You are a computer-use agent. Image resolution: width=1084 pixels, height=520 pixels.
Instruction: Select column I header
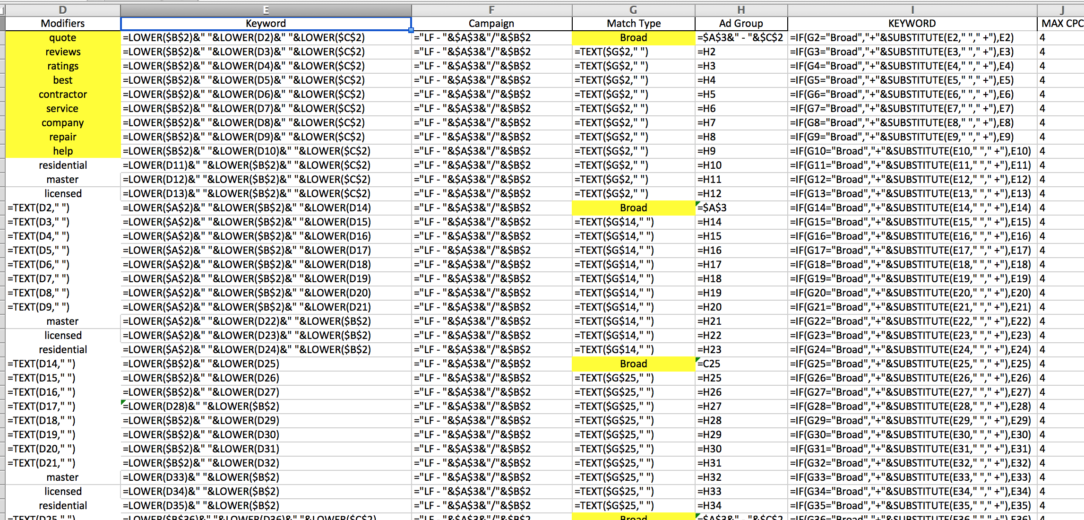pos(912,9)
